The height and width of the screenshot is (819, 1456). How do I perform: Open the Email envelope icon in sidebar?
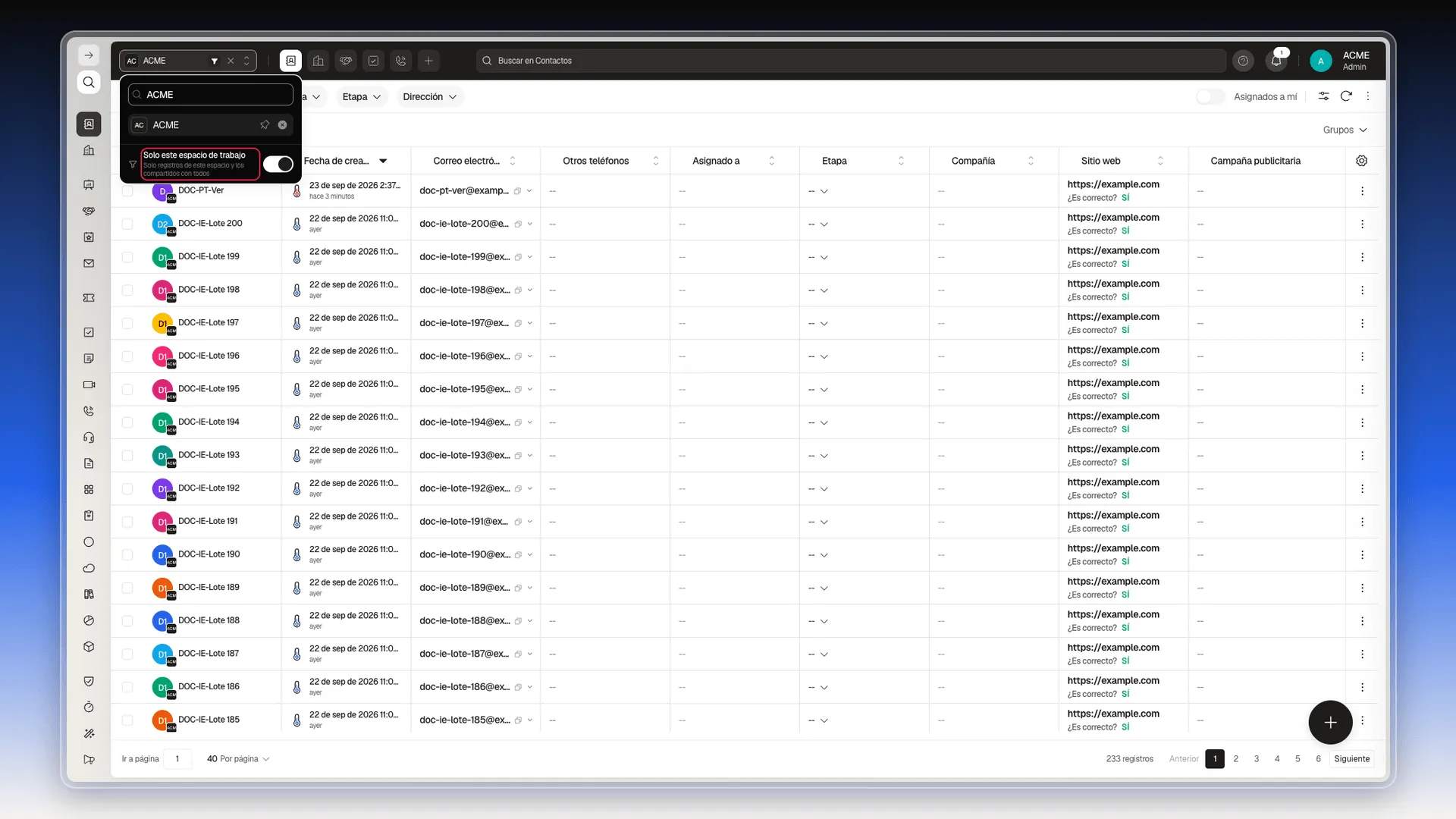pos(89,263)
